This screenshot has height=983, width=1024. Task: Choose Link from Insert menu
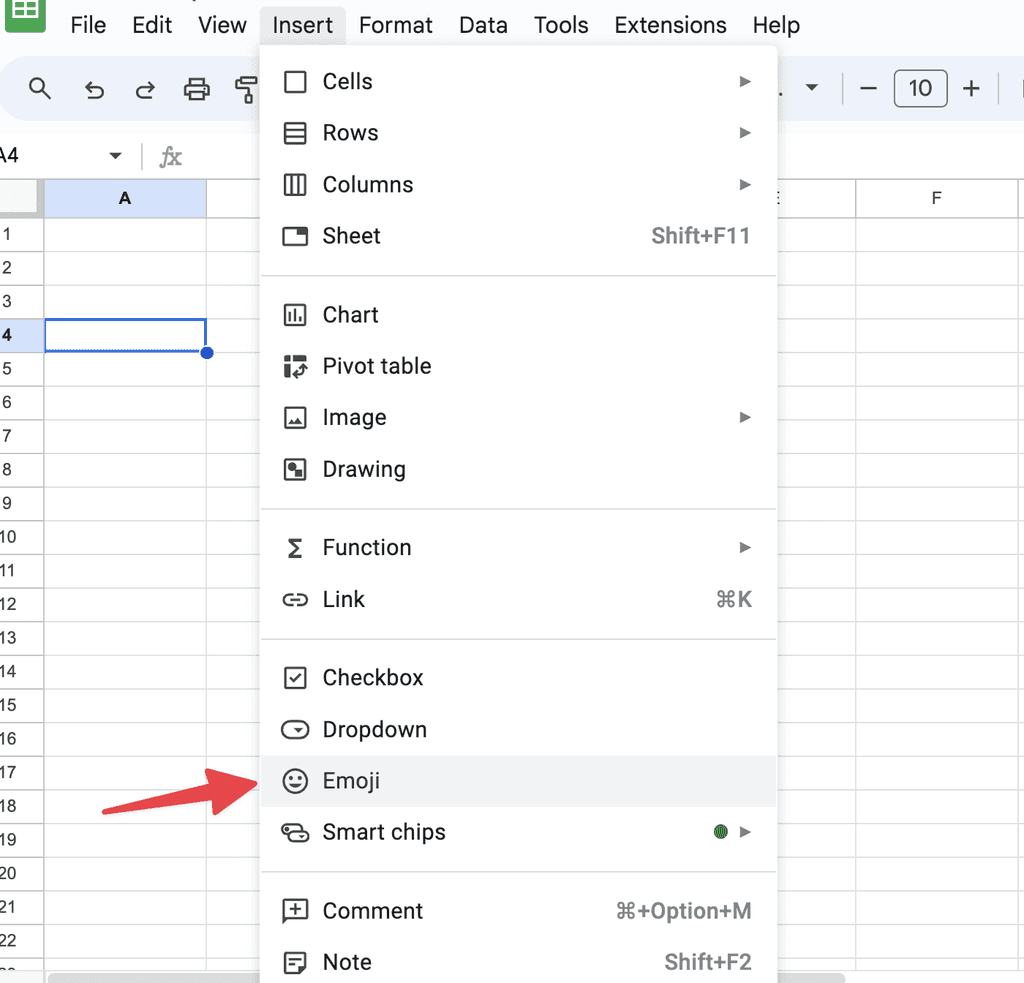pos(518,599)
